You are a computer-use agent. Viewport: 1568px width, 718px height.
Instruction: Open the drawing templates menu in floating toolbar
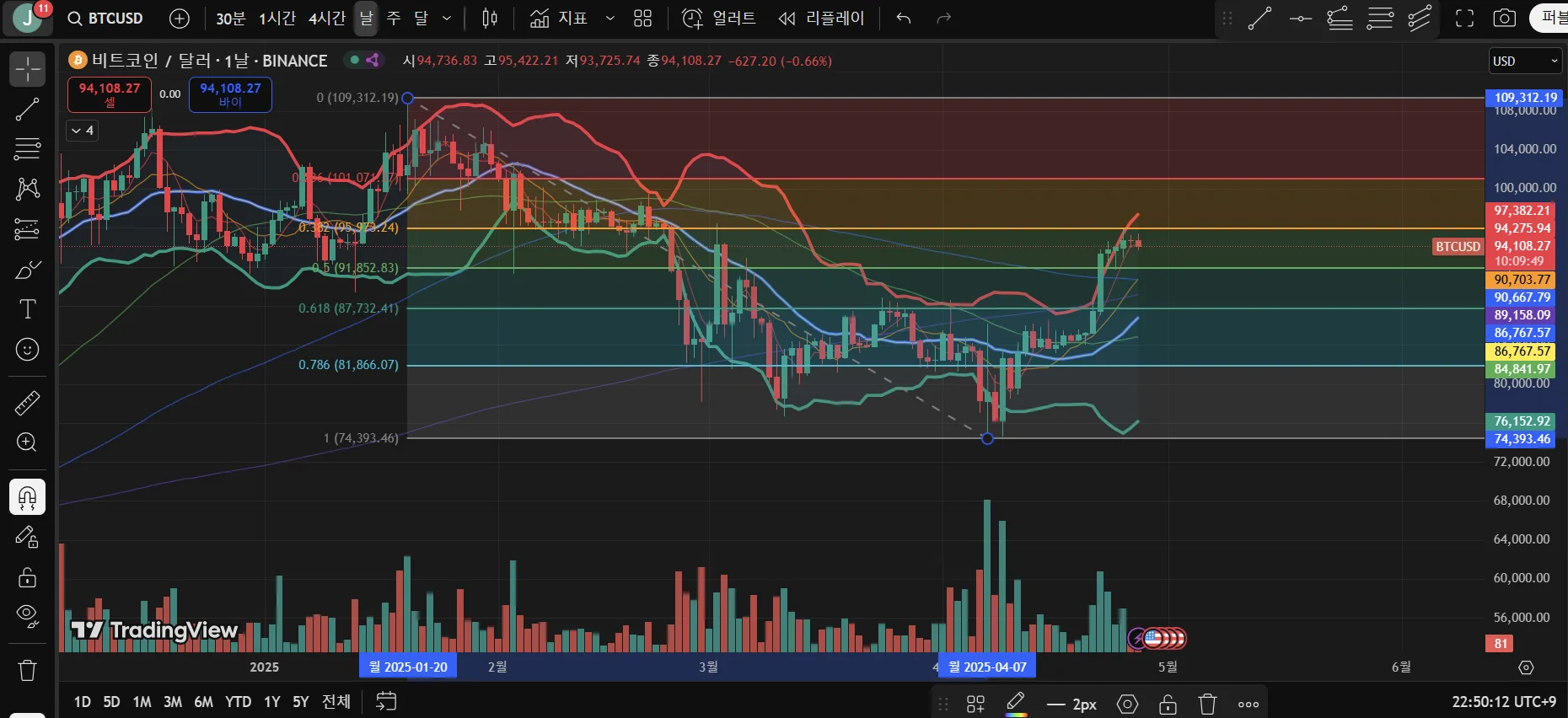(975, 704)
